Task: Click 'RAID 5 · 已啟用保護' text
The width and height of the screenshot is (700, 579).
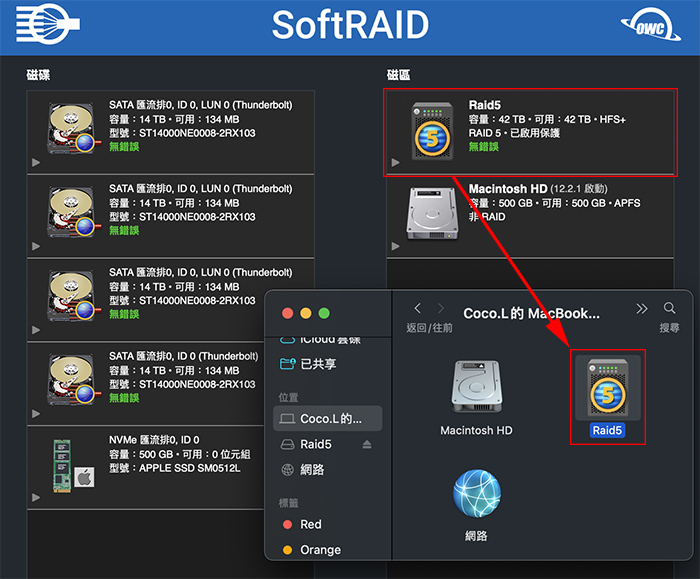Action: click(514, 133)
